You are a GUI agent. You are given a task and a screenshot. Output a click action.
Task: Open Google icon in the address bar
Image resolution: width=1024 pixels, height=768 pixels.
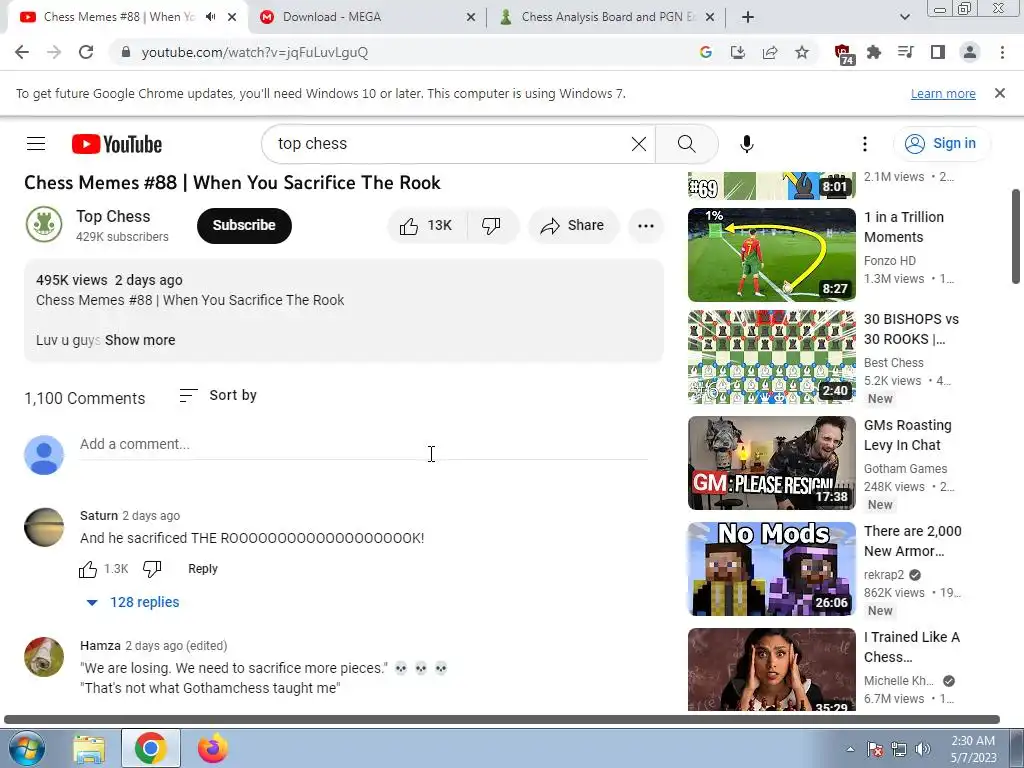(x=705, y=52)
